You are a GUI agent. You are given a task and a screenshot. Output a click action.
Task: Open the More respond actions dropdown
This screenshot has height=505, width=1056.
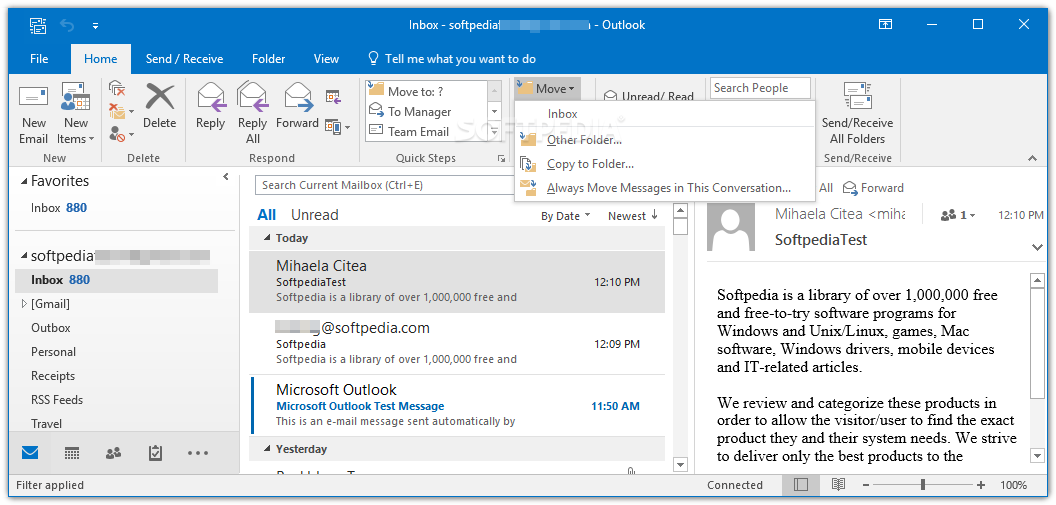click(x=337, y=127)
